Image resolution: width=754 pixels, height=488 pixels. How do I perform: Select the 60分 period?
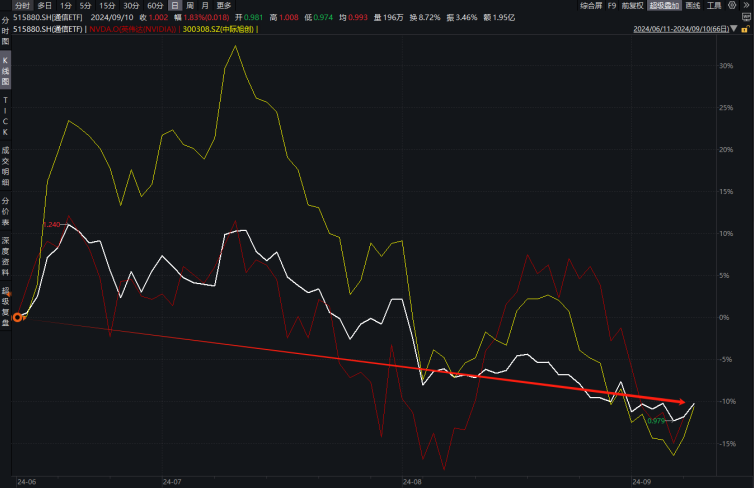pyautogui.click(x=155, y=6)
